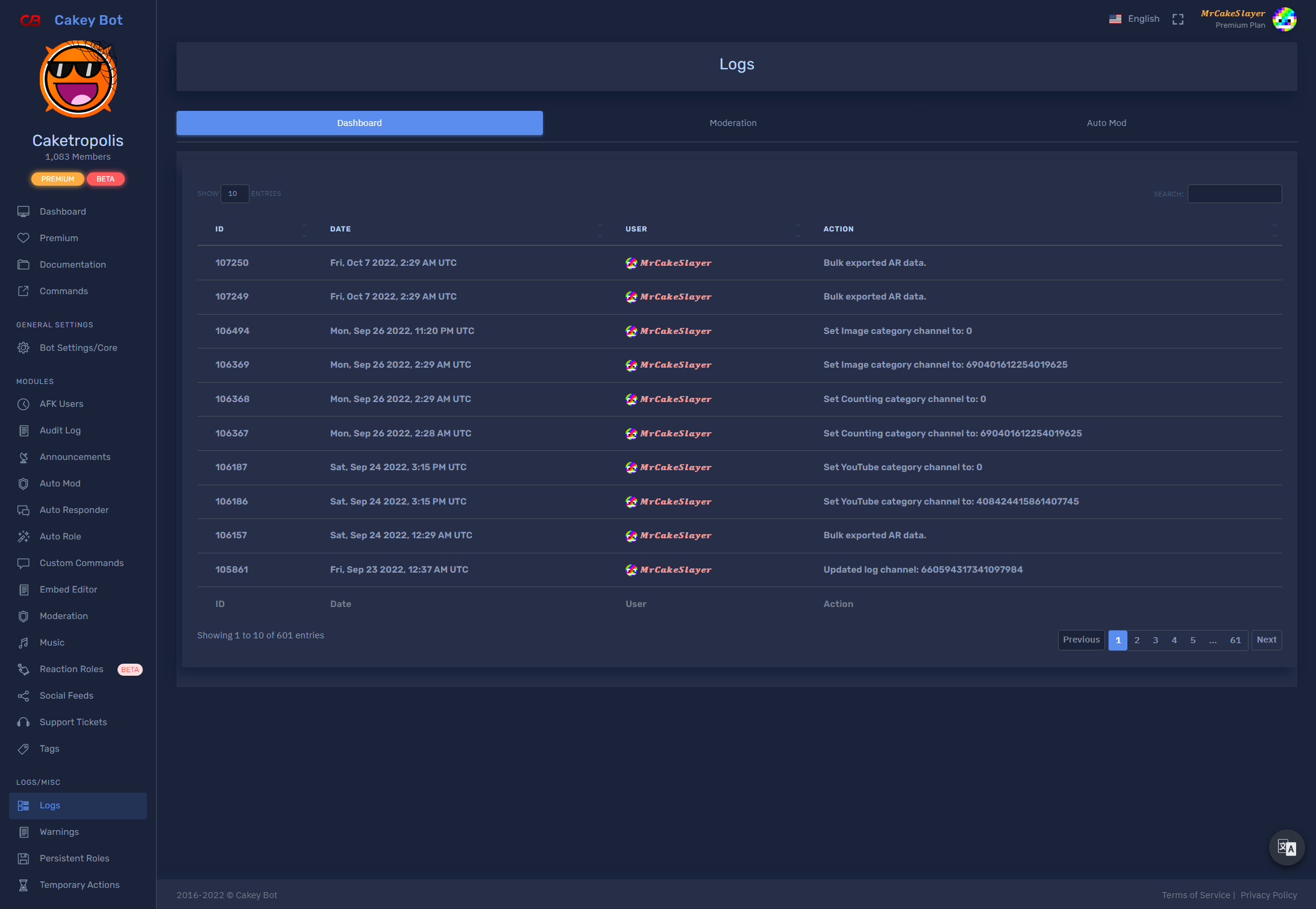1316x909 pixels.
Task: Select date 'Sat, Sep 24 2022, 12:29 AM UTC'
Action: 401,535
